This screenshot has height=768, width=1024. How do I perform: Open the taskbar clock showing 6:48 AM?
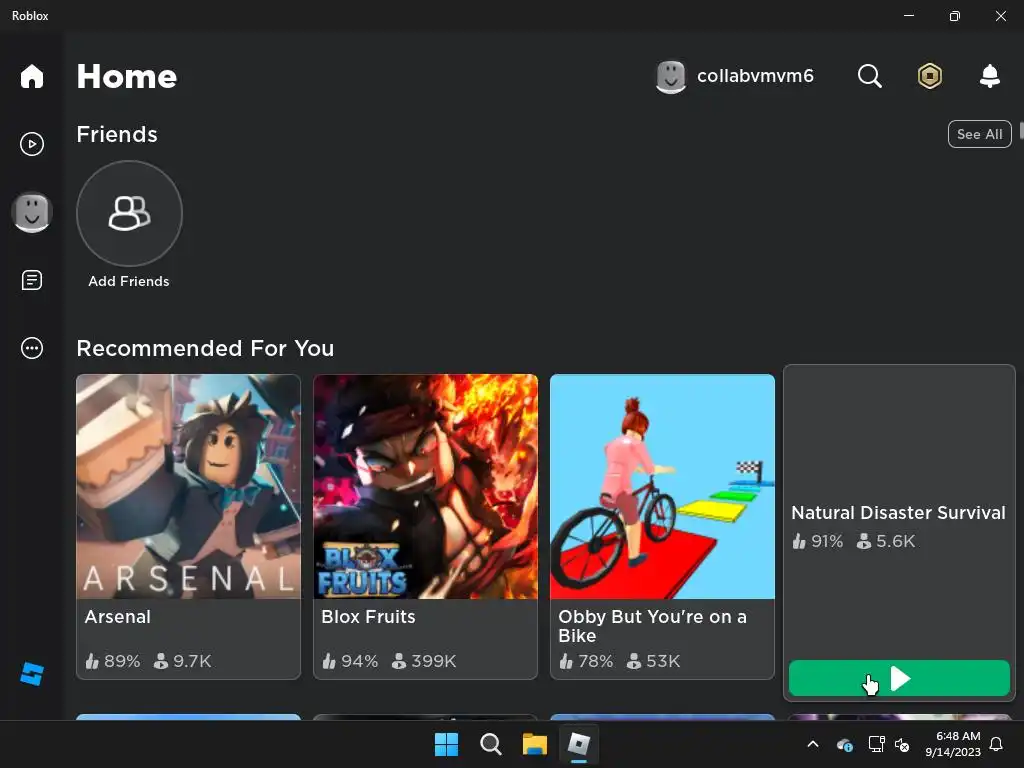pyautogui.click(x=952, y=744)
